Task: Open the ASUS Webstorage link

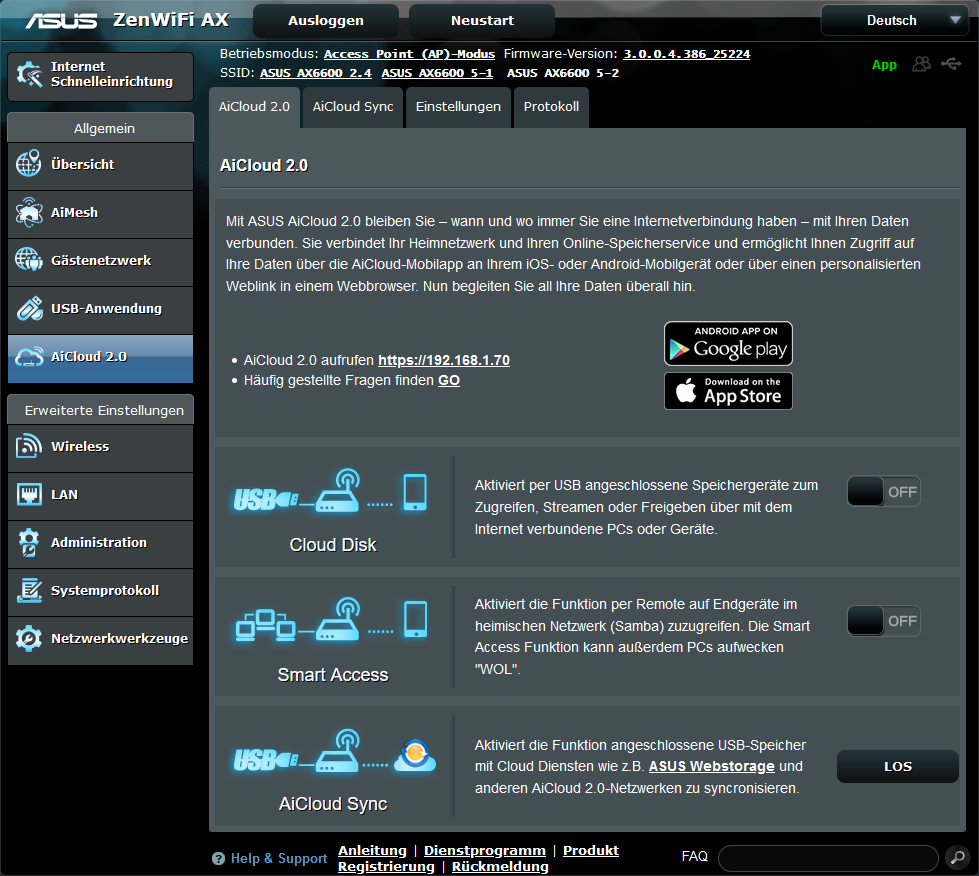Action: (x=712, y=766)
